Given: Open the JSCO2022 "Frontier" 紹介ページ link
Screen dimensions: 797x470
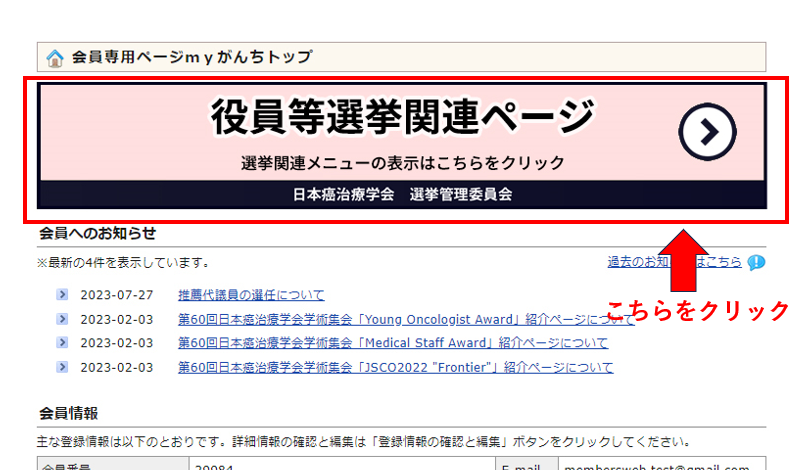Looking at the screenshot, I should [395, 367].
